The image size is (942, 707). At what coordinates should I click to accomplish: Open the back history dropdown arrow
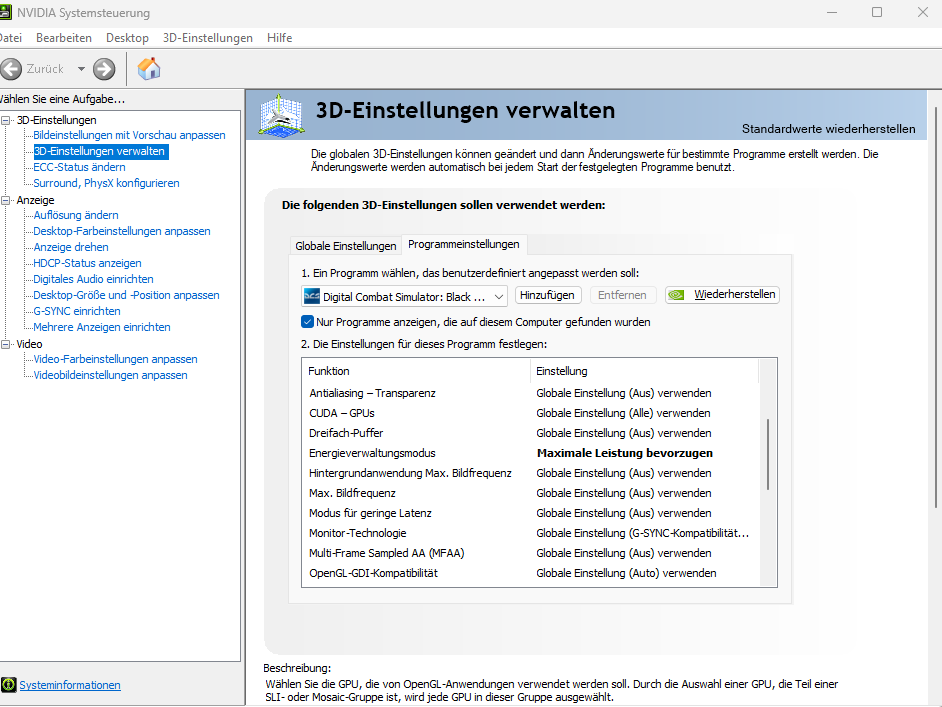(x=81, y=69)
